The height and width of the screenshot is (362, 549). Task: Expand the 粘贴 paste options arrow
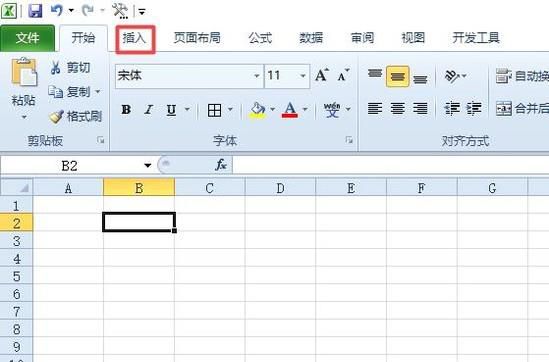tap(24, 117)
